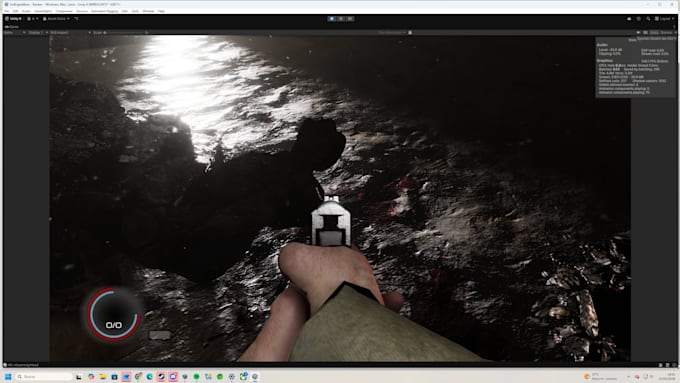Advance one frame with the Step button
The height and width of the screenshot is (383, 680).
[350, 19]
